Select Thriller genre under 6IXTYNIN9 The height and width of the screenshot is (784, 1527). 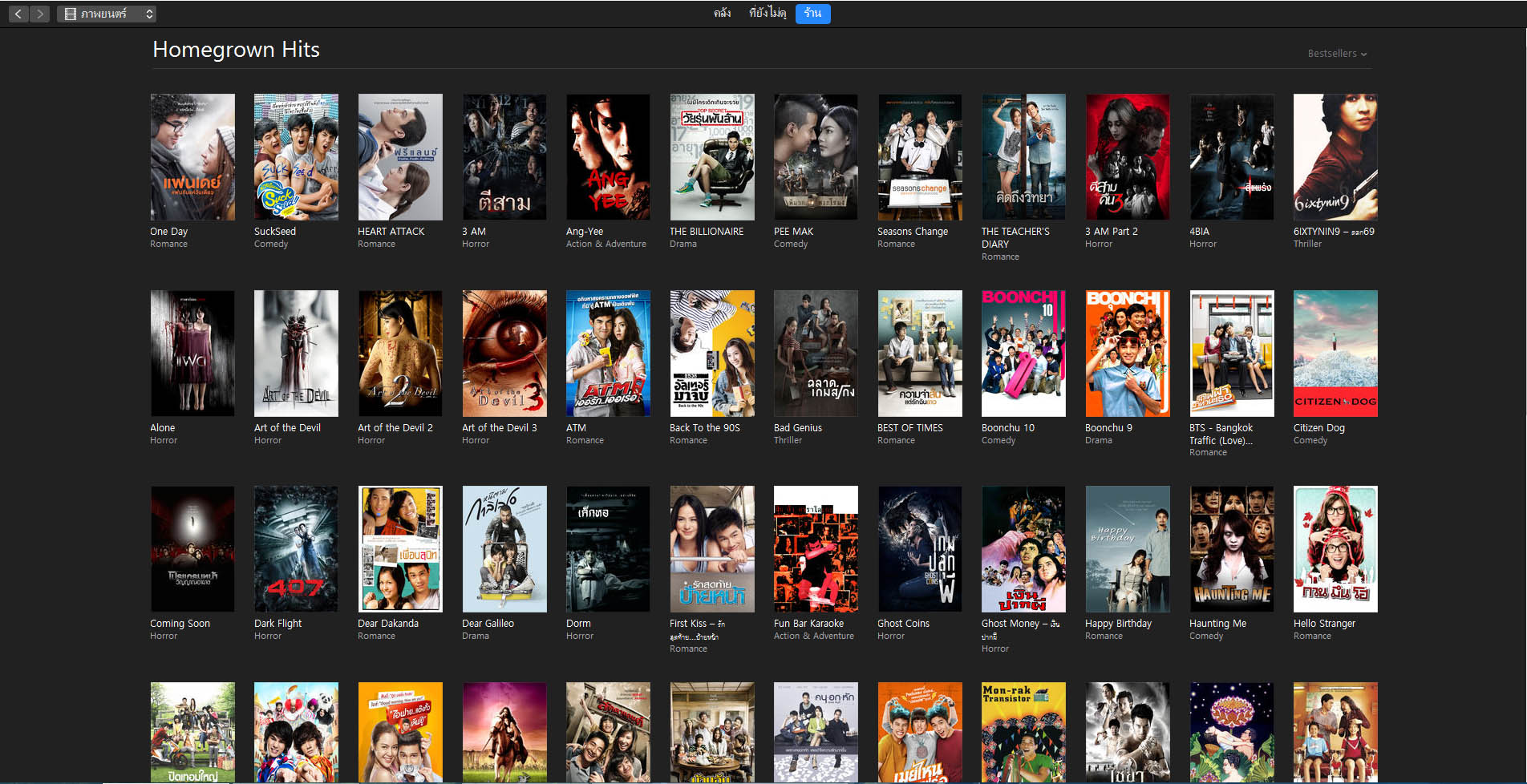coord(1307,244)
